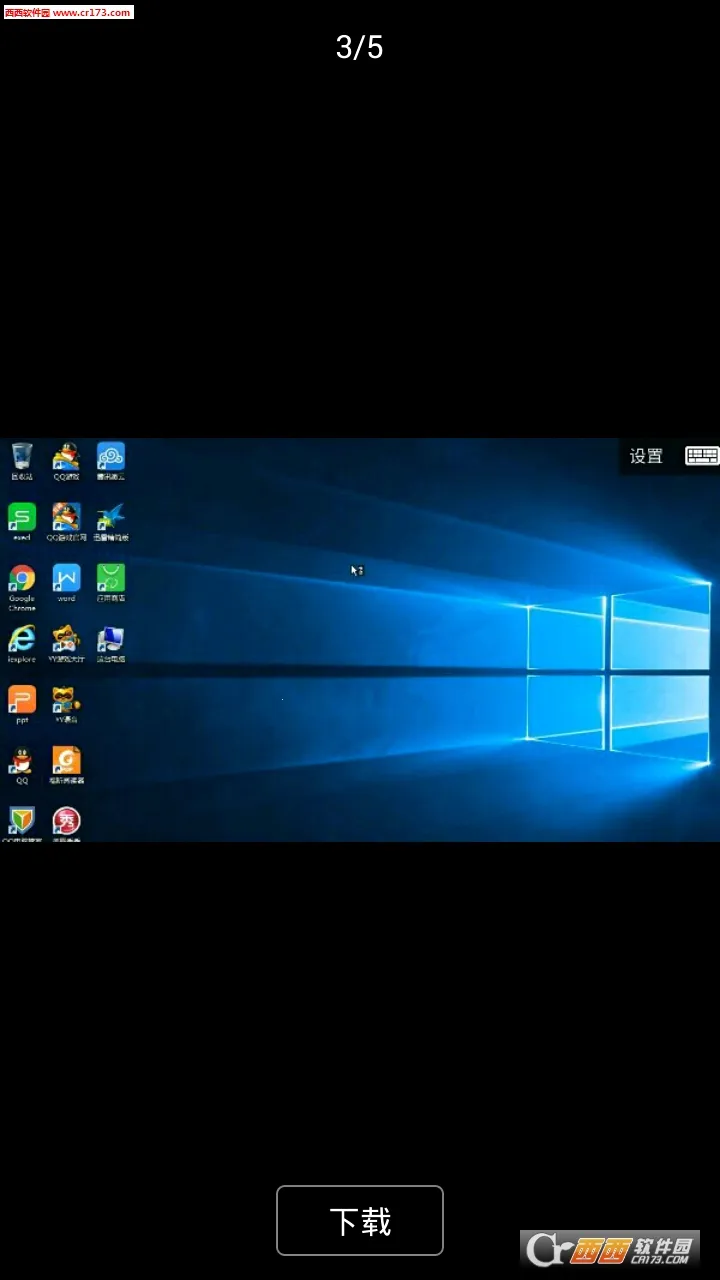Tap the 设置 settings button

coord(646,456)
